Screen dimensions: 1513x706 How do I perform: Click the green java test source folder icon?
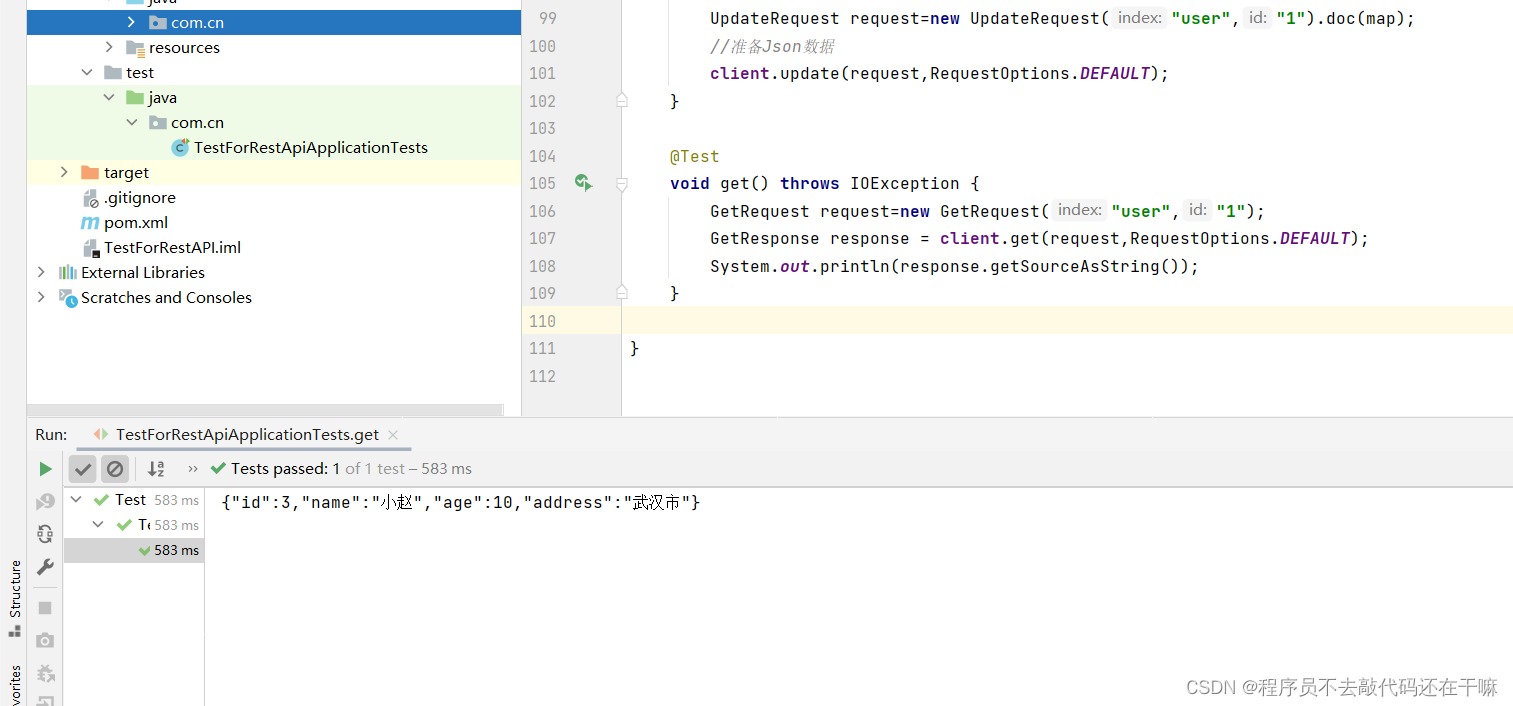coord(135,97)
